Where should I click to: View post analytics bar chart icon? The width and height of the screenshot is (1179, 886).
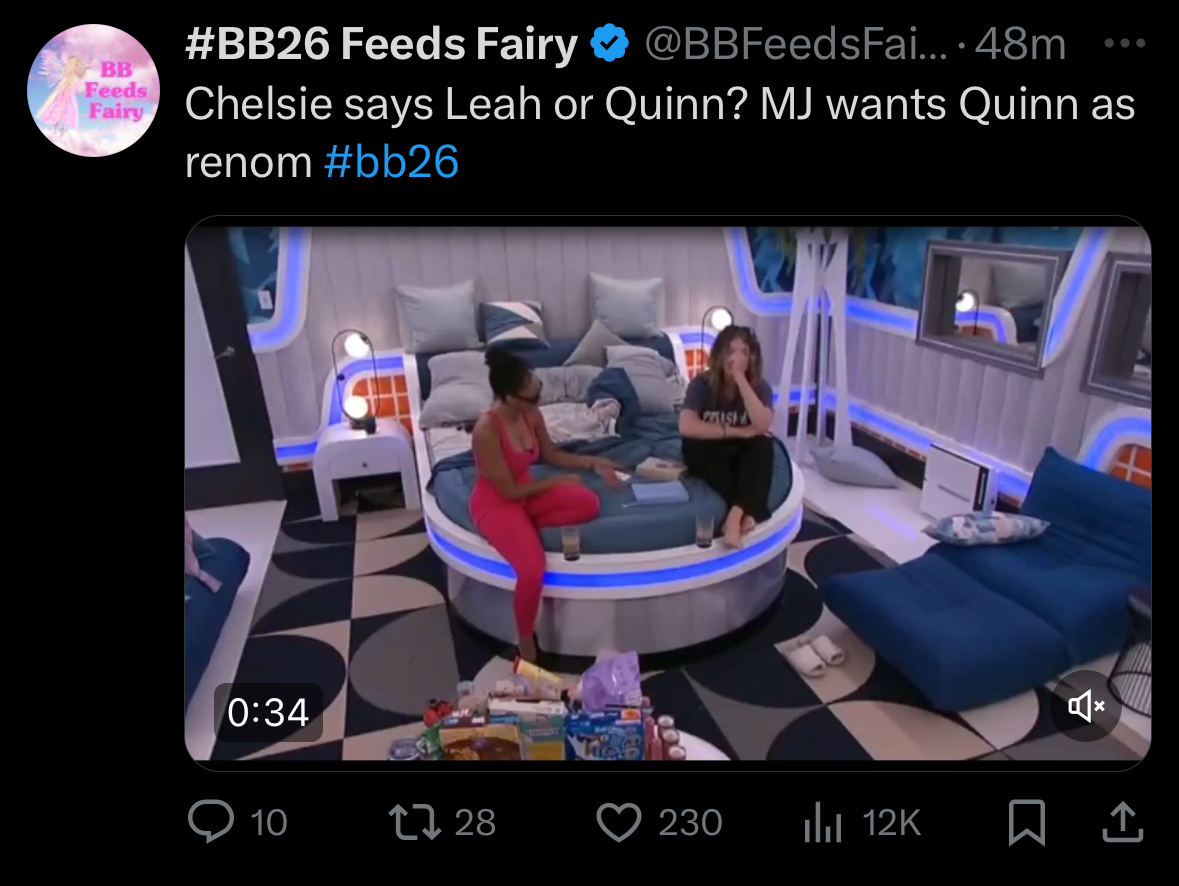click(823, 822)
